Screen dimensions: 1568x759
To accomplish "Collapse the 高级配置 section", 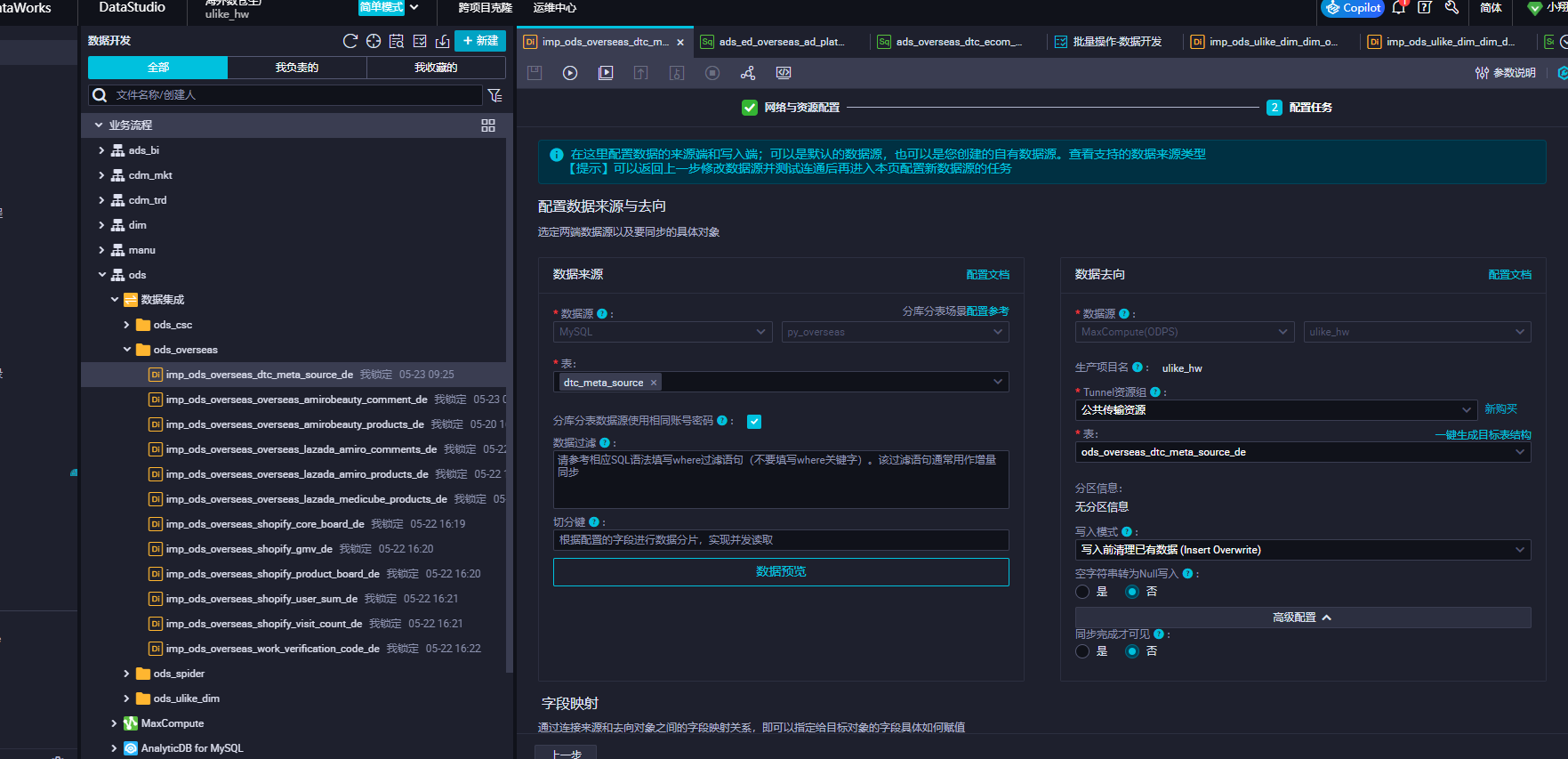I will 1303,618.
